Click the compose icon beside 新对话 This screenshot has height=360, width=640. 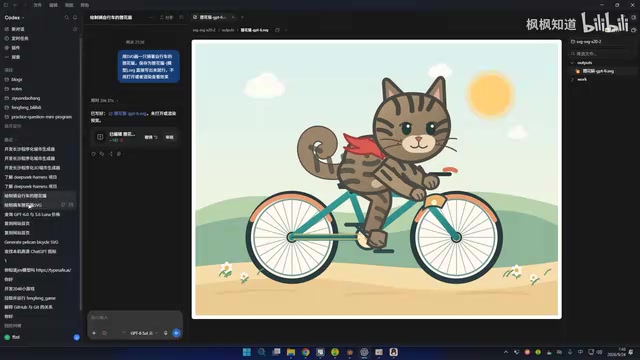(x=75, y=29)
